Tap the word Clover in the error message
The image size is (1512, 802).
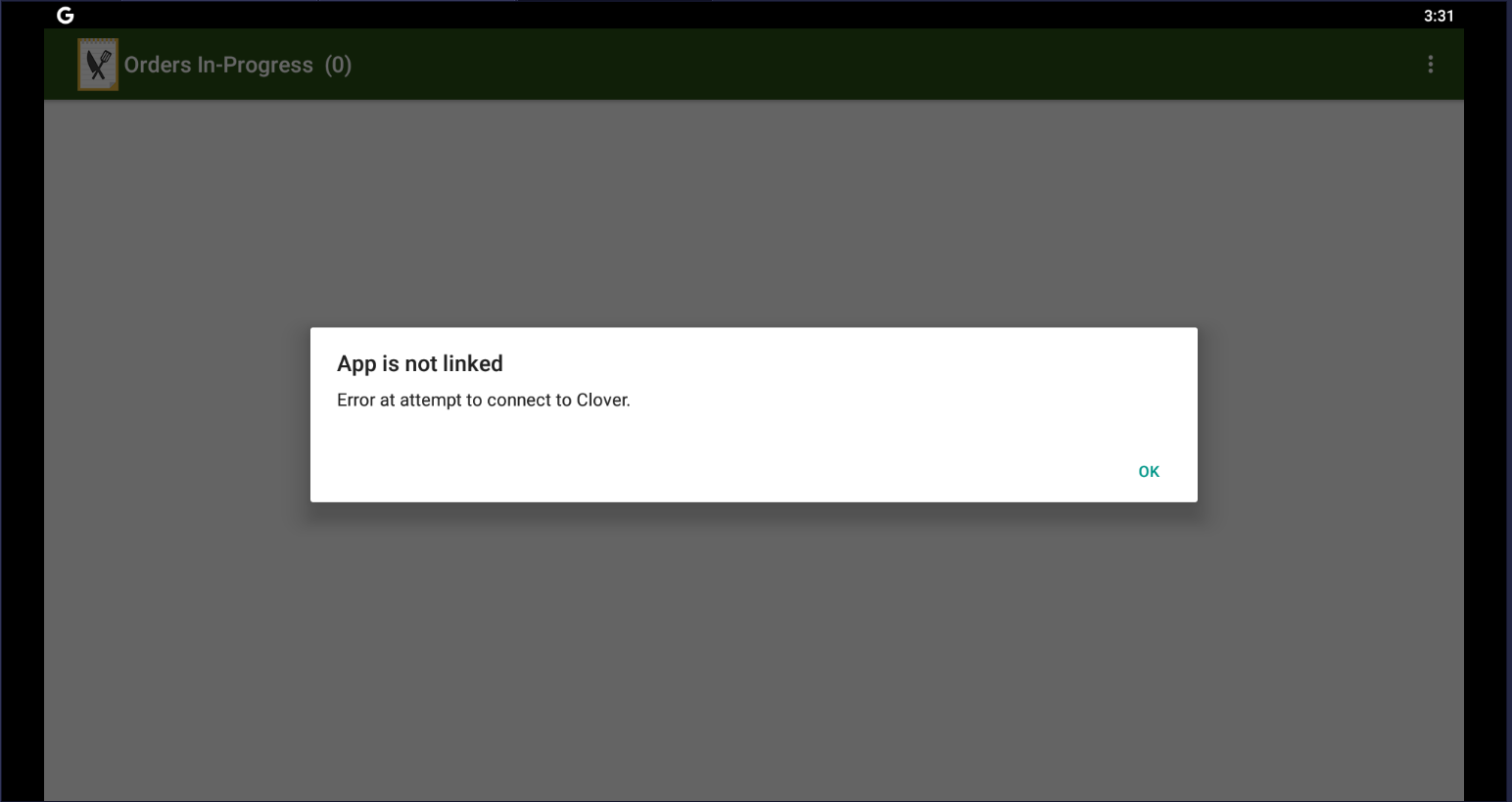coord(602,400)
